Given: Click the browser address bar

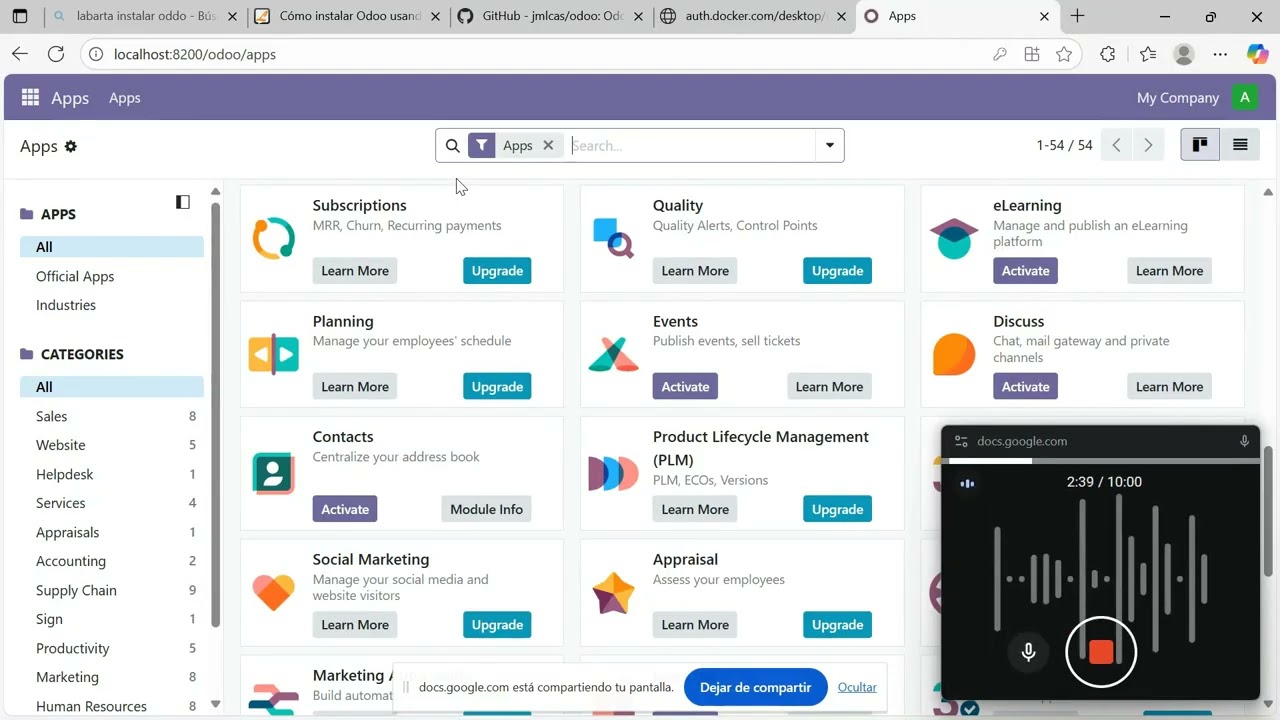Looking at the screenshot, I should point(540,54).
